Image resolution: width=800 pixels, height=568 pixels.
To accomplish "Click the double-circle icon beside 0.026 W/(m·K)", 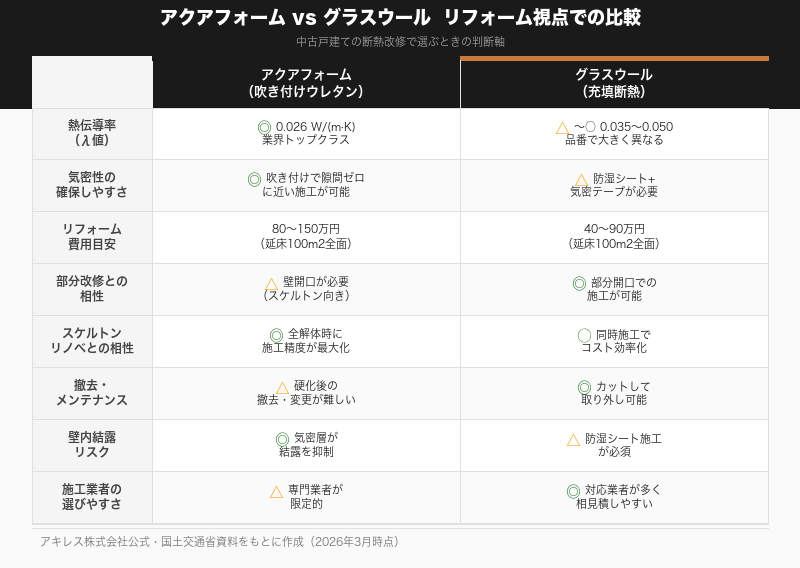I will coord(264,127).
